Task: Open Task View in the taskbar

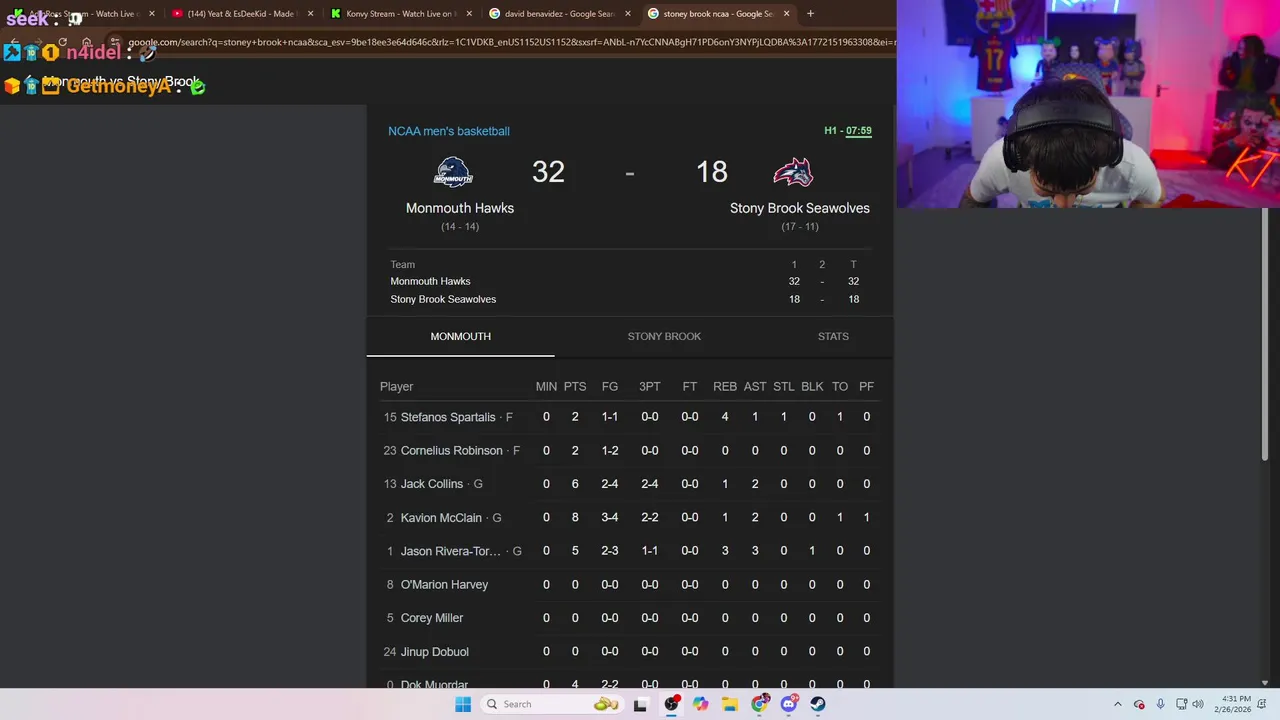Action: 641,704
